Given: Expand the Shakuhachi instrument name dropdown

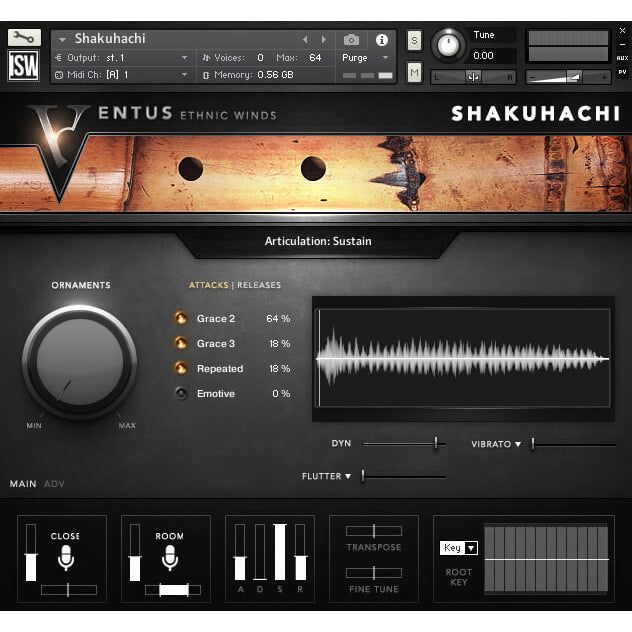Looking at the screenshot, I should coord(62,40).
